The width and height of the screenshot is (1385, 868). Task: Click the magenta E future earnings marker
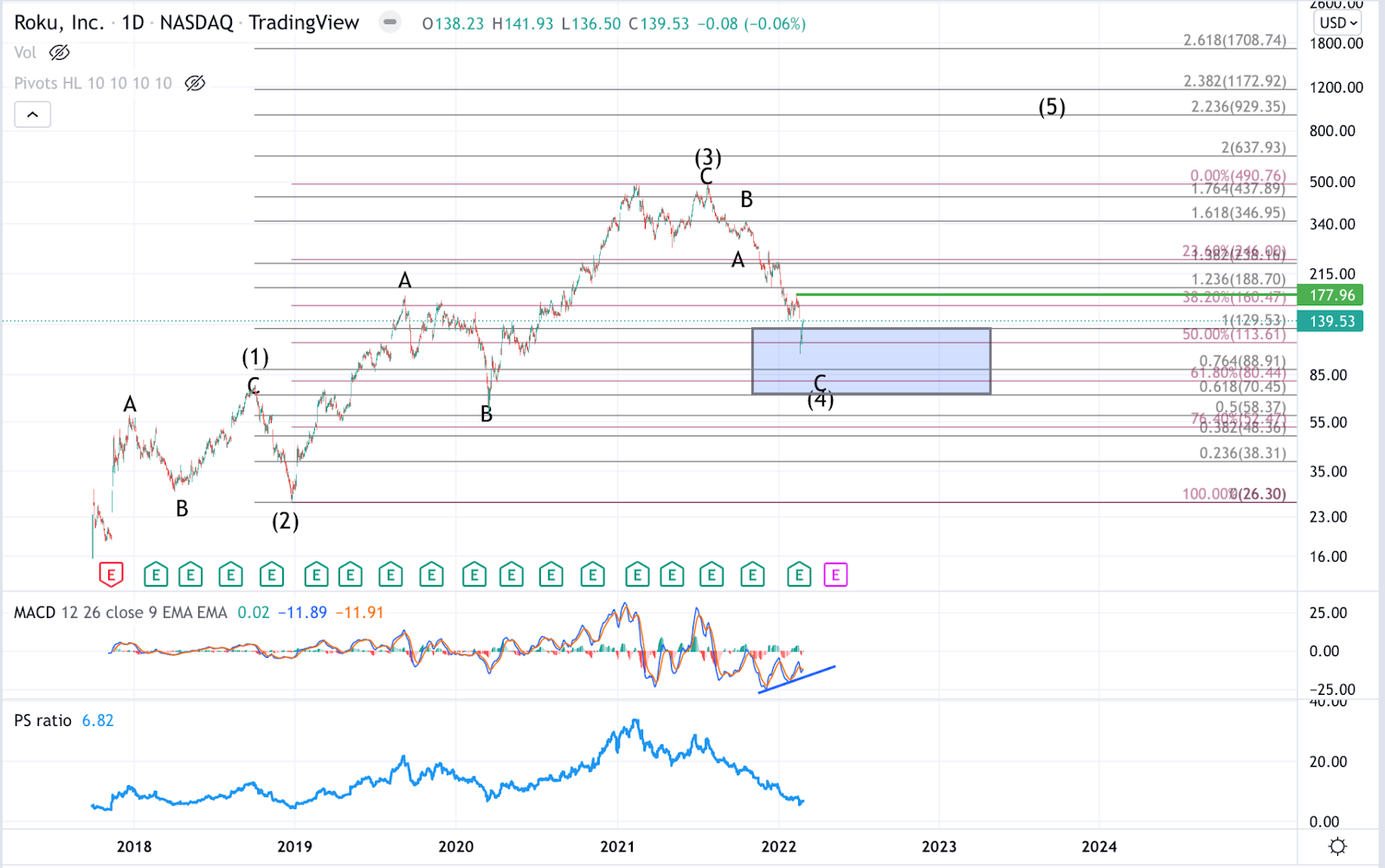(835, 575)
